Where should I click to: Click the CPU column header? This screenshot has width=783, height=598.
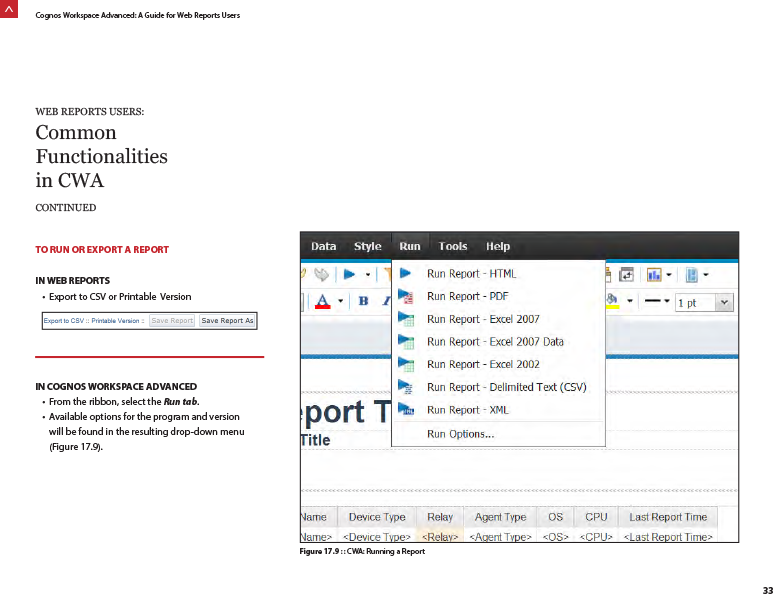point(596,517)
